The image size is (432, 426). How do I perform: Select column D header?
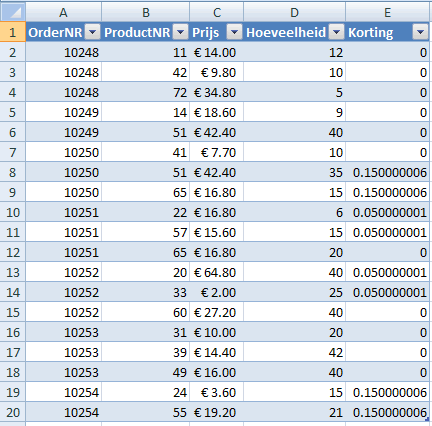294,12
